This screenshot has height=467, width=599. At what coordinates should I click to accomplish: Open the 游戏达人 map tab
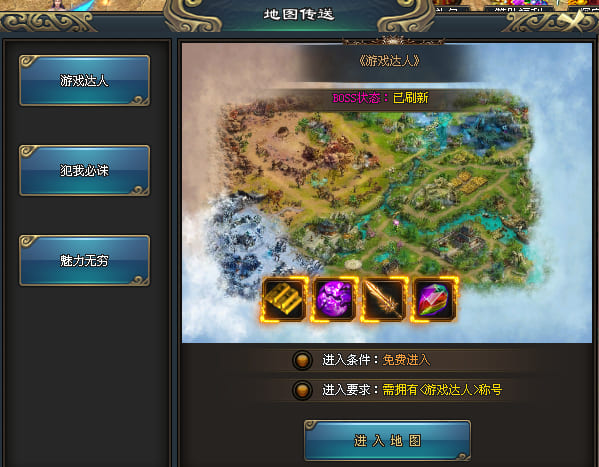click(84, 81)
